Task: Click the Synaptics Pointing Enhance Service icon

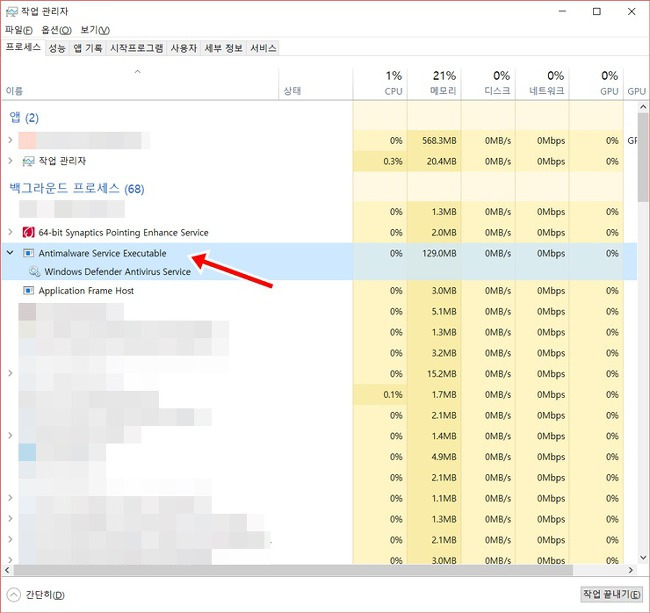Action: (28, 233)
